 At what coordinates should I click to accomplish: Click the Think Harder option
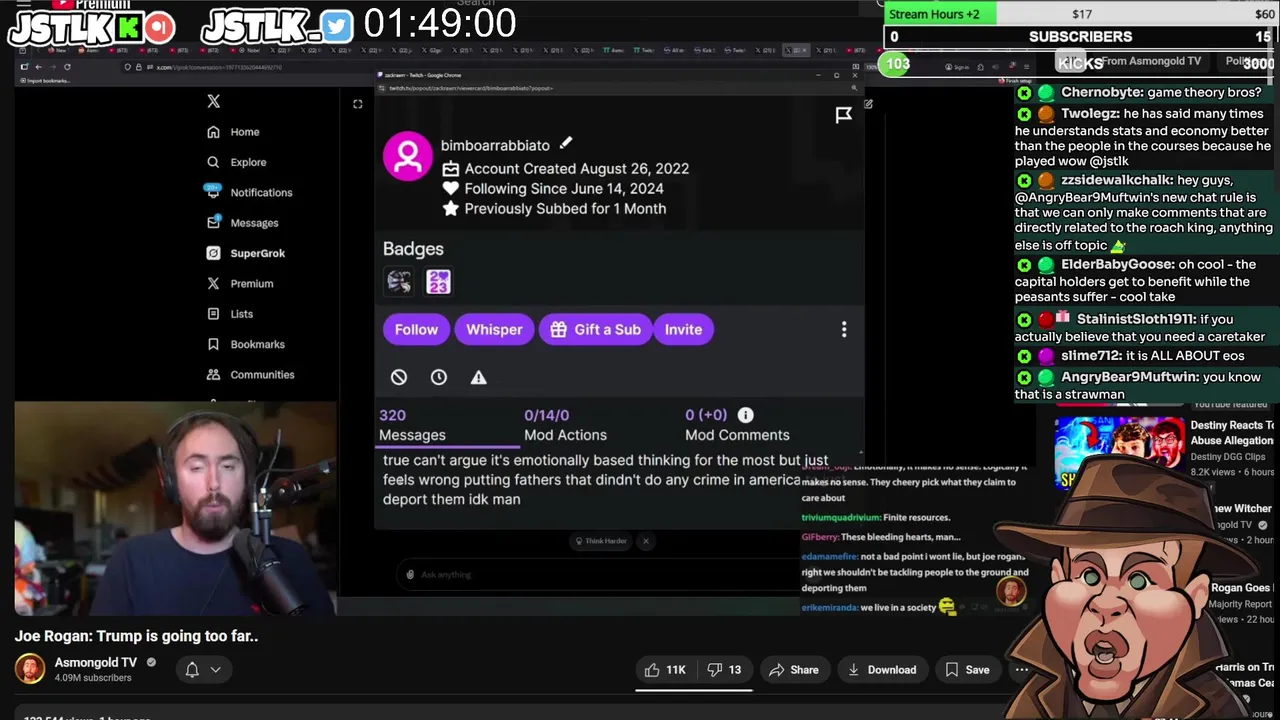(x=601, y=541)
